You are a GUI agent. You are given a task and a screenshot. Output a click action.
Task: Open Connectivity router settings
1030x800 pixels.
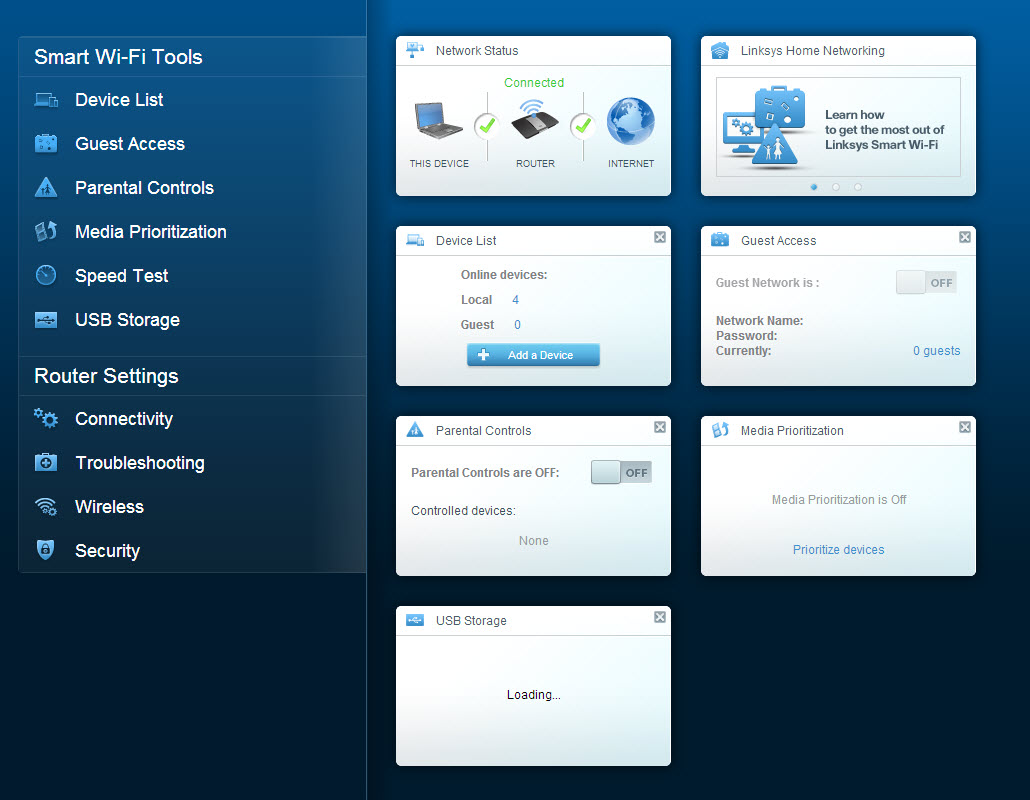point(124,419)
